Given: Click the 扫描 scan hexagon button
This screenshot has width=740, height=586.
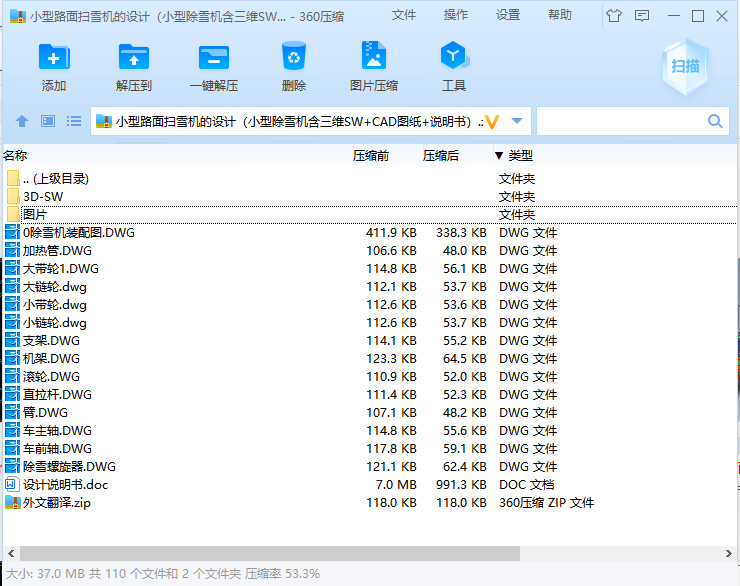Looking at the screenshot, I should pyautogui.click(x=686, y=66).
